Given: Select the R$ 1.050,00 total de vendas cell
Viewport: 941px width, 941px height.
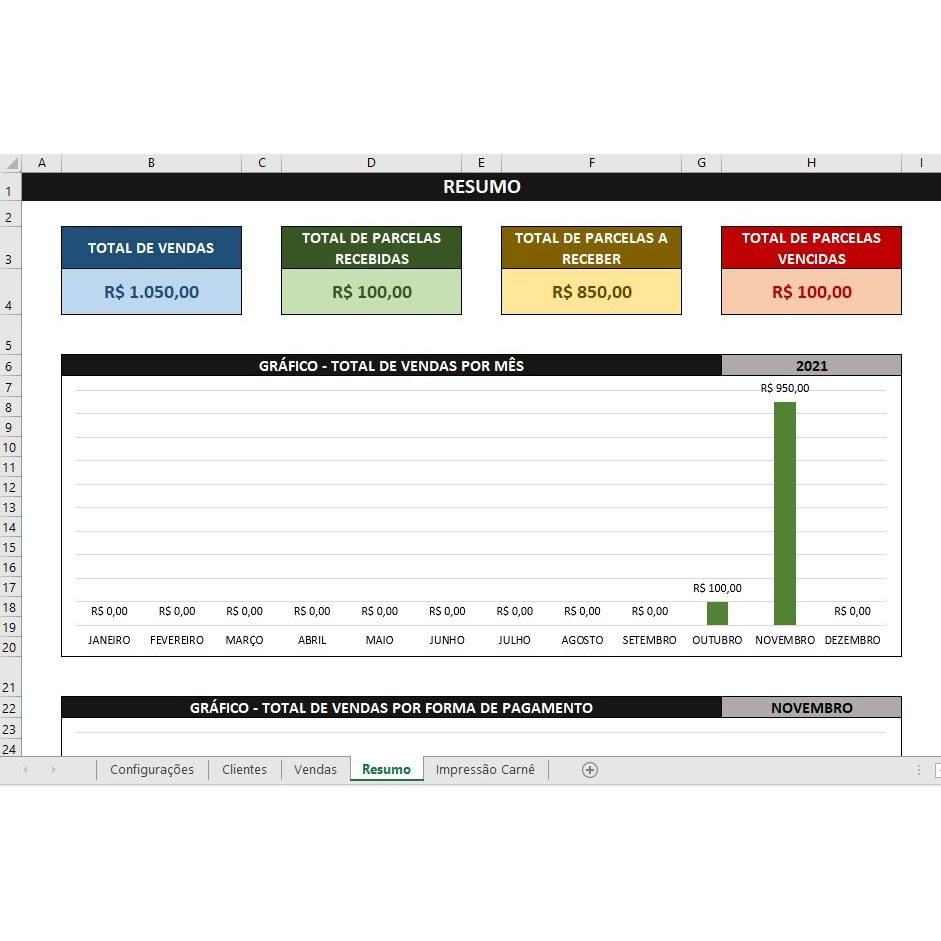Looking at the screenshot, I should (x=151, y=292).
